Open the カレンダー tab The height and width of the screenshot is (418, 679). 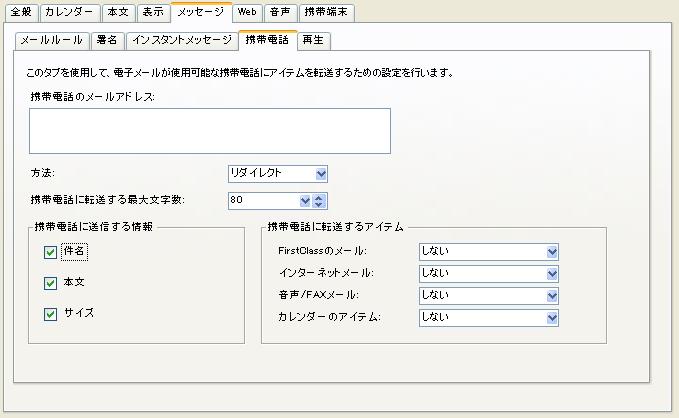(69, 12)
